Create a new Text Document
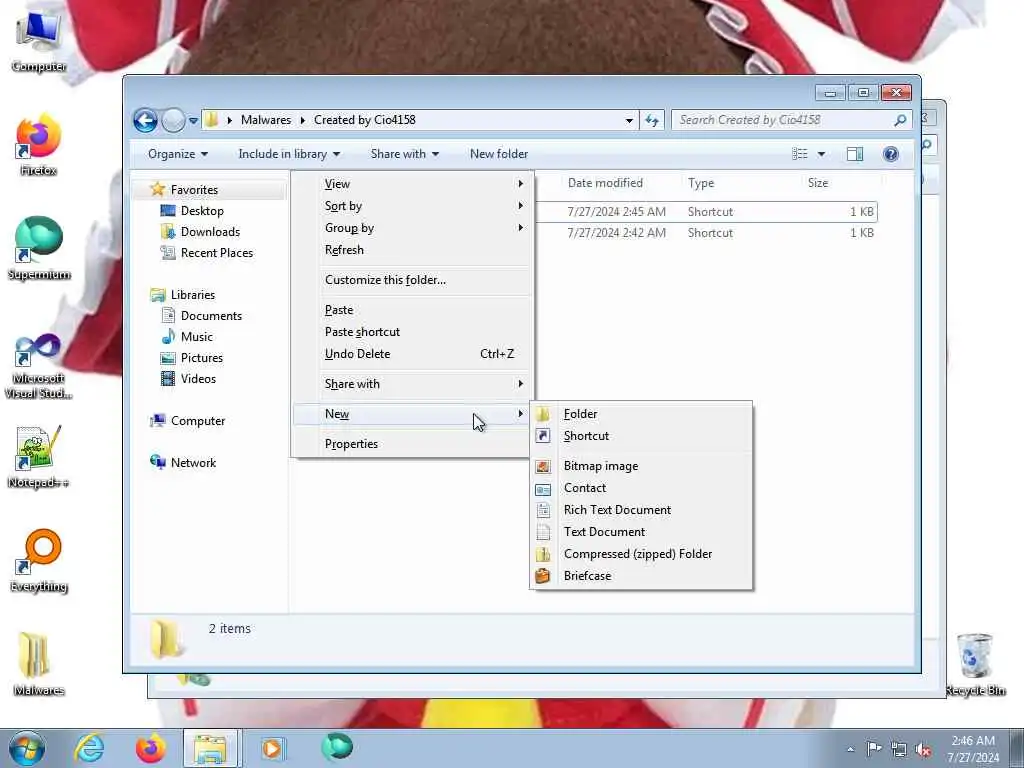This screenshot has width=1024, height=768. pos(641,532)
